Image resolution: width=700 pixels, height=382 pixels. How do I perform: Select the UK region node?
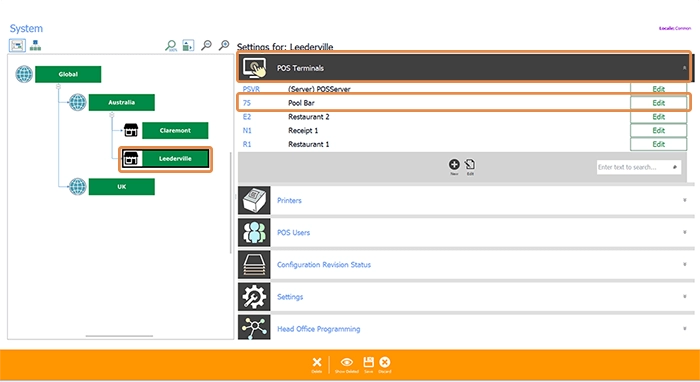pos(121,187)
